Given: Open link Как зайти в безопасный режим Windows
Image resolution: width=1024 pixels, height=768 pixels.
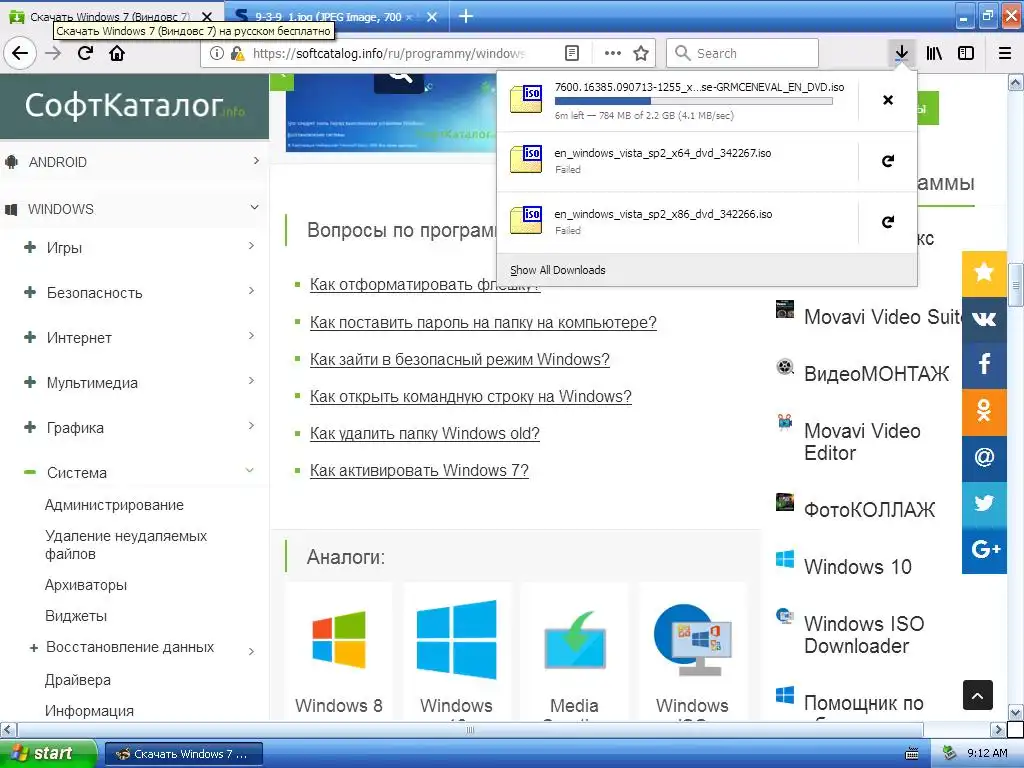Looking at the screenshot, I should click(460, 359).
